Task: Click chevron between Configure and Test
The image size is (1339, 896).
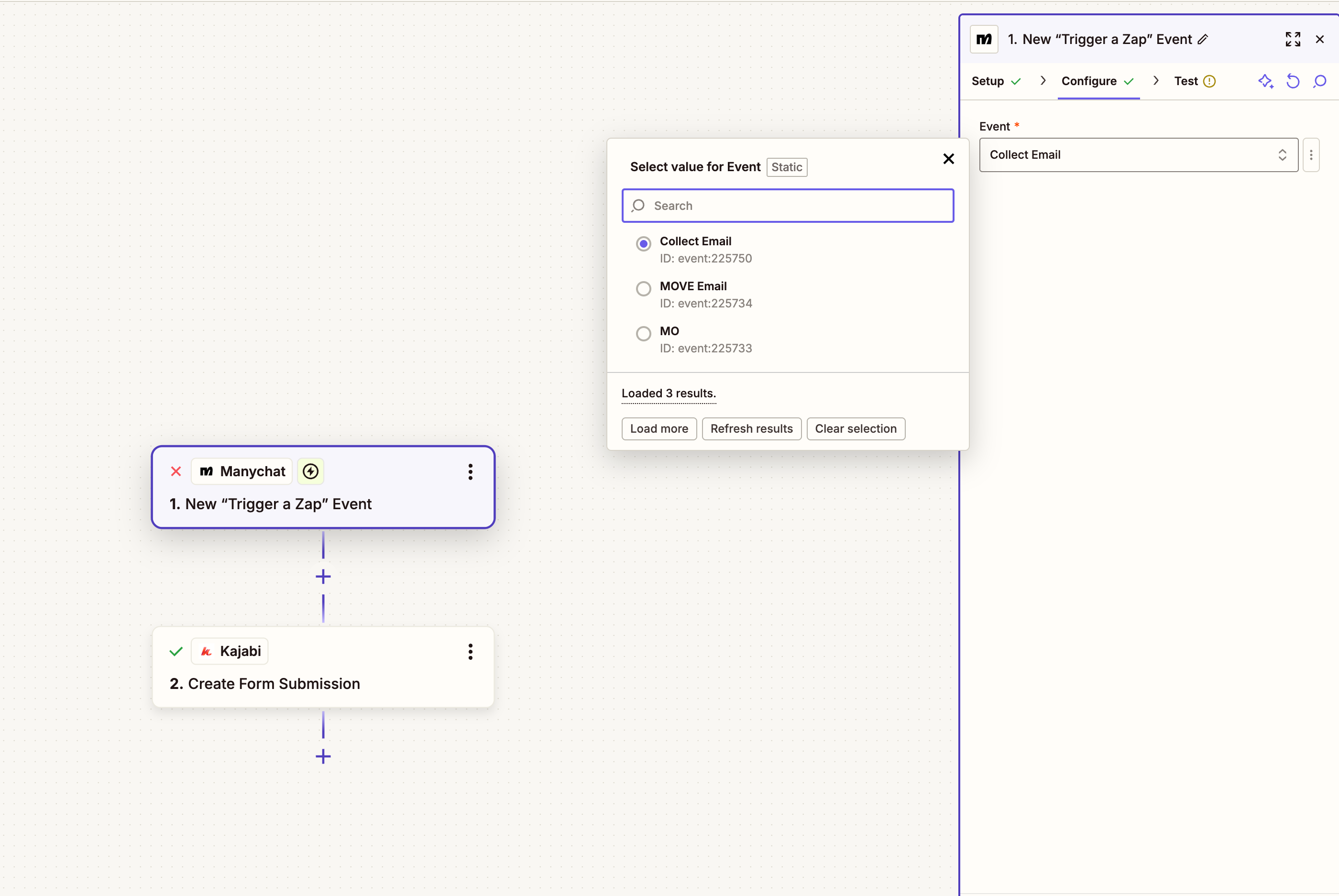Action: point(1155,81)
